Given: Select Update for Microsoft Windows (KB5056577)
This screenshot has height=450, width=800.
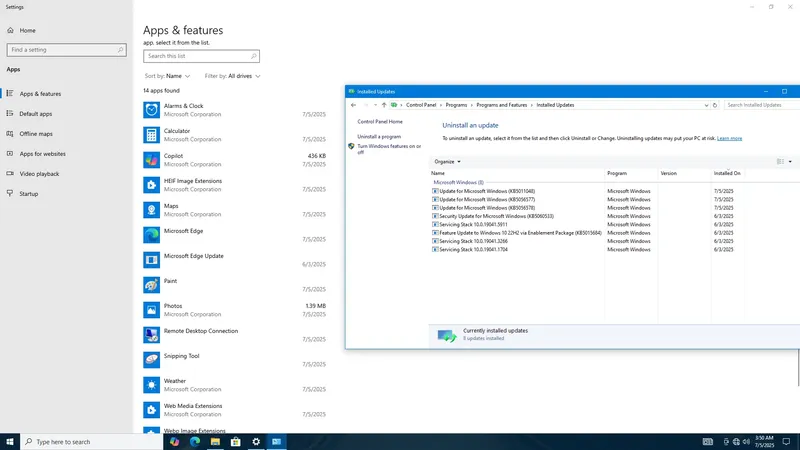Looking at the screenshot, I should pos(487,199).
